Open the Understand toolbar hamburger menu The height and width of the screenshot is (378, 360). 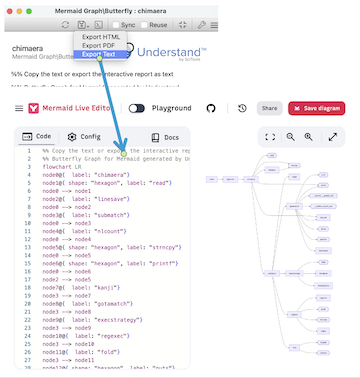[x=214, y=25]
